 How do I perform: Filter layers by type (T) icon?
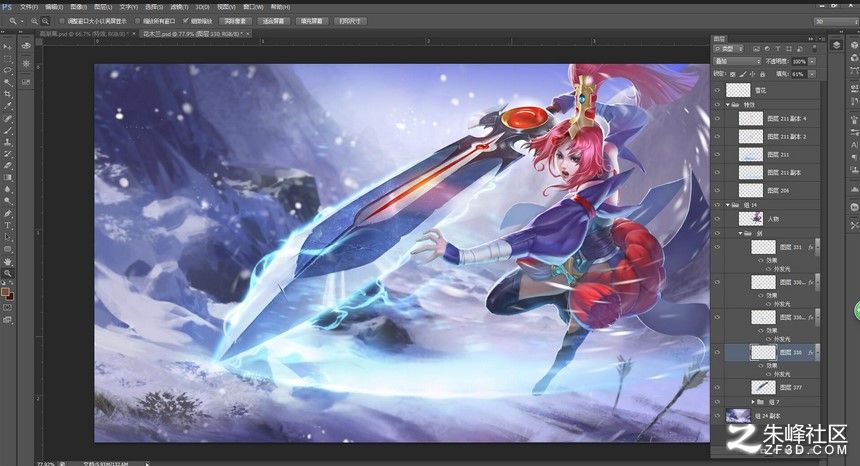777,49
